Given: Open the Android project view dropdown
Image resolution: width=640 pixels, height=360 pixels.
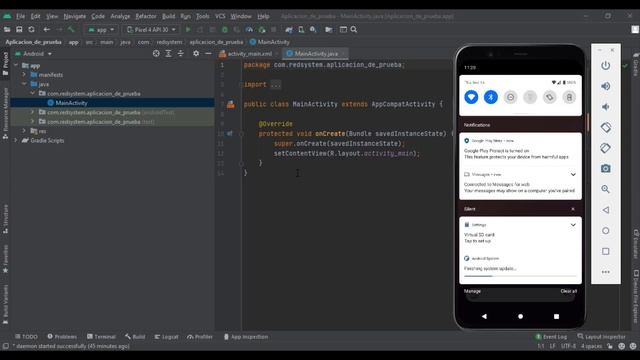Looking at the screenshot, I should (x=33, y=53).
